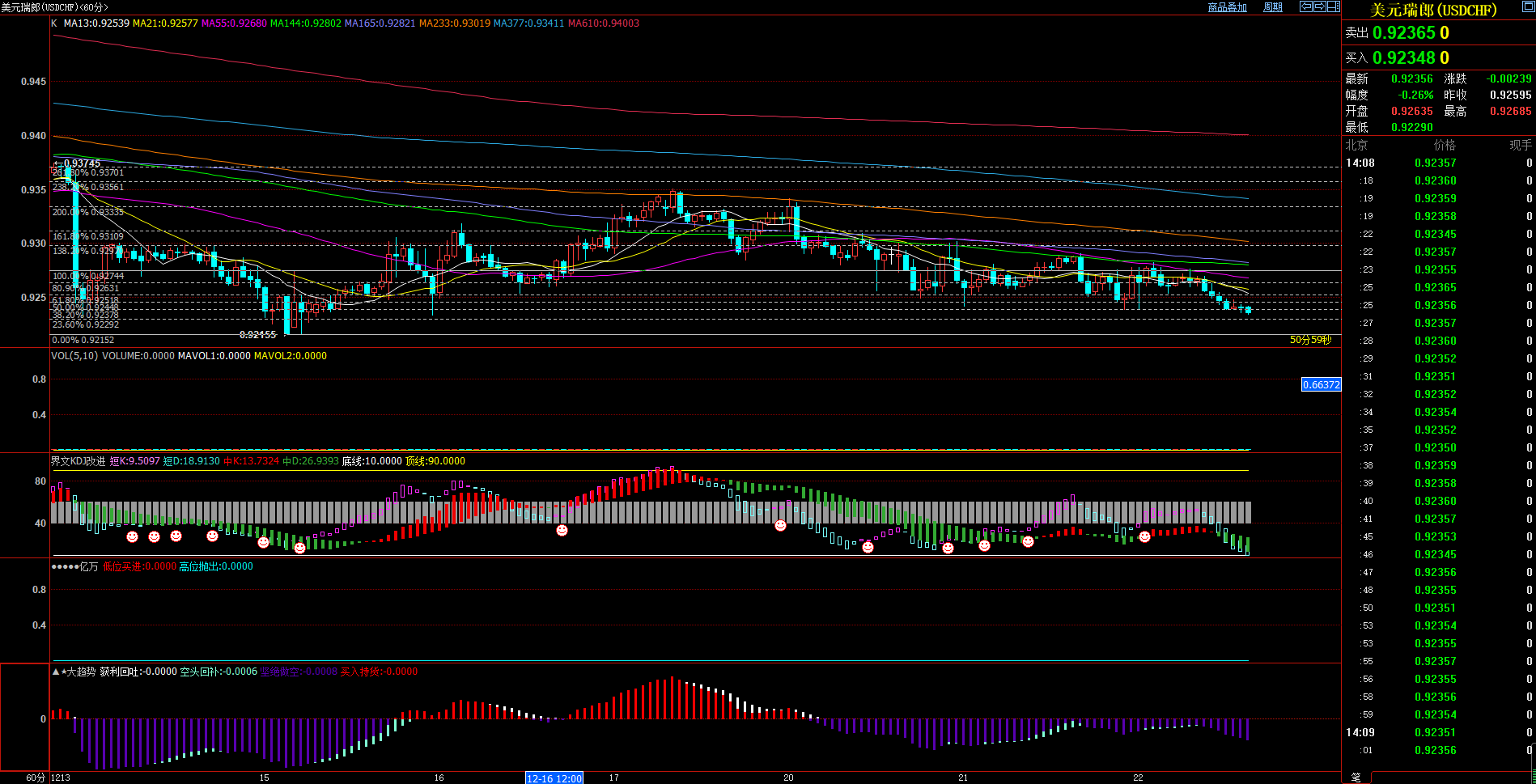
Task: Select the MA610:0.94003 indicator label
Action: (x=603, y=23)
